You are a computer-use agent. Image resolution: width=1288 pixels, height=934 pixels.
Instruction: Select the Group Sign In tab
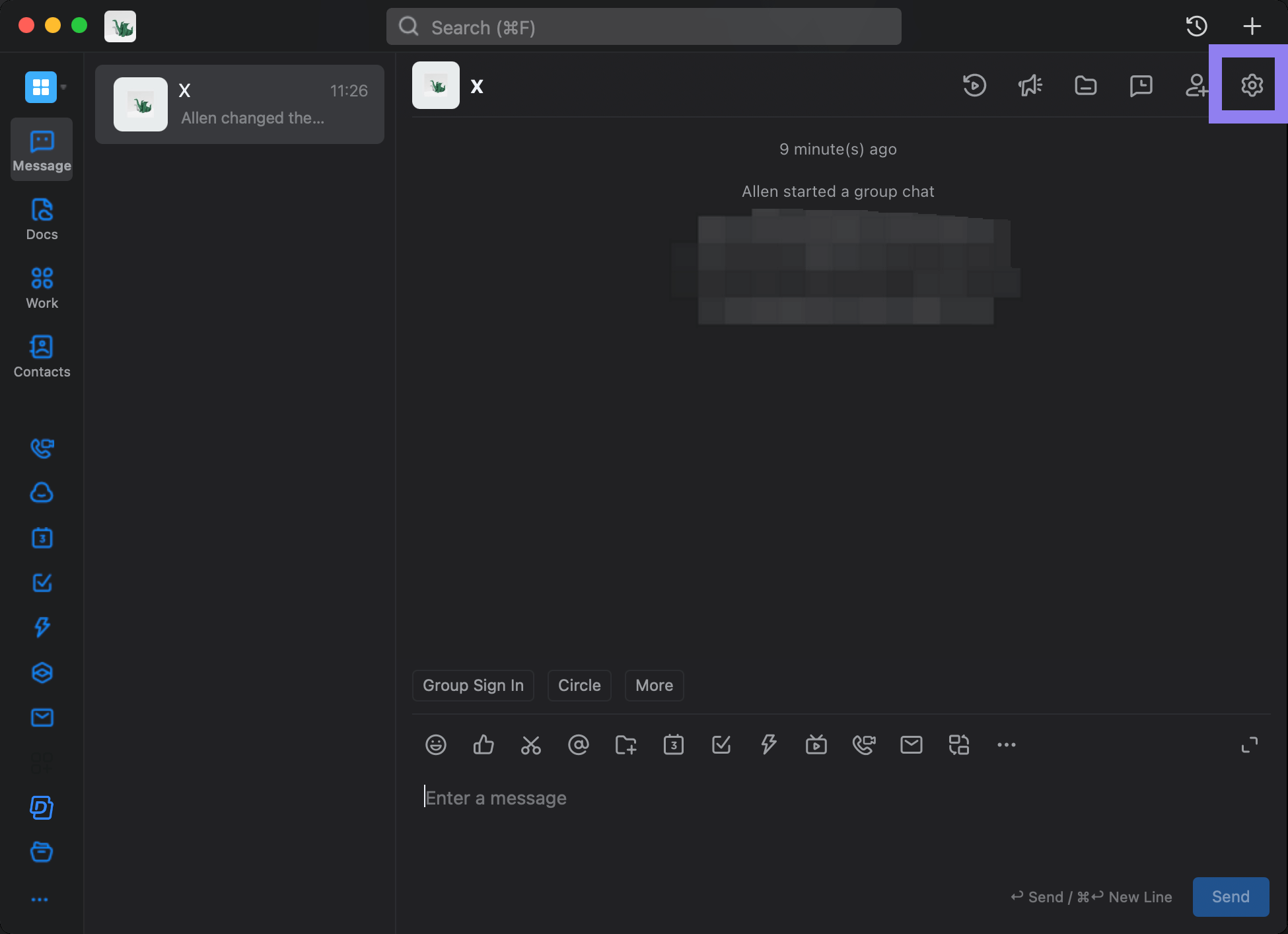(x=473, y=685)
